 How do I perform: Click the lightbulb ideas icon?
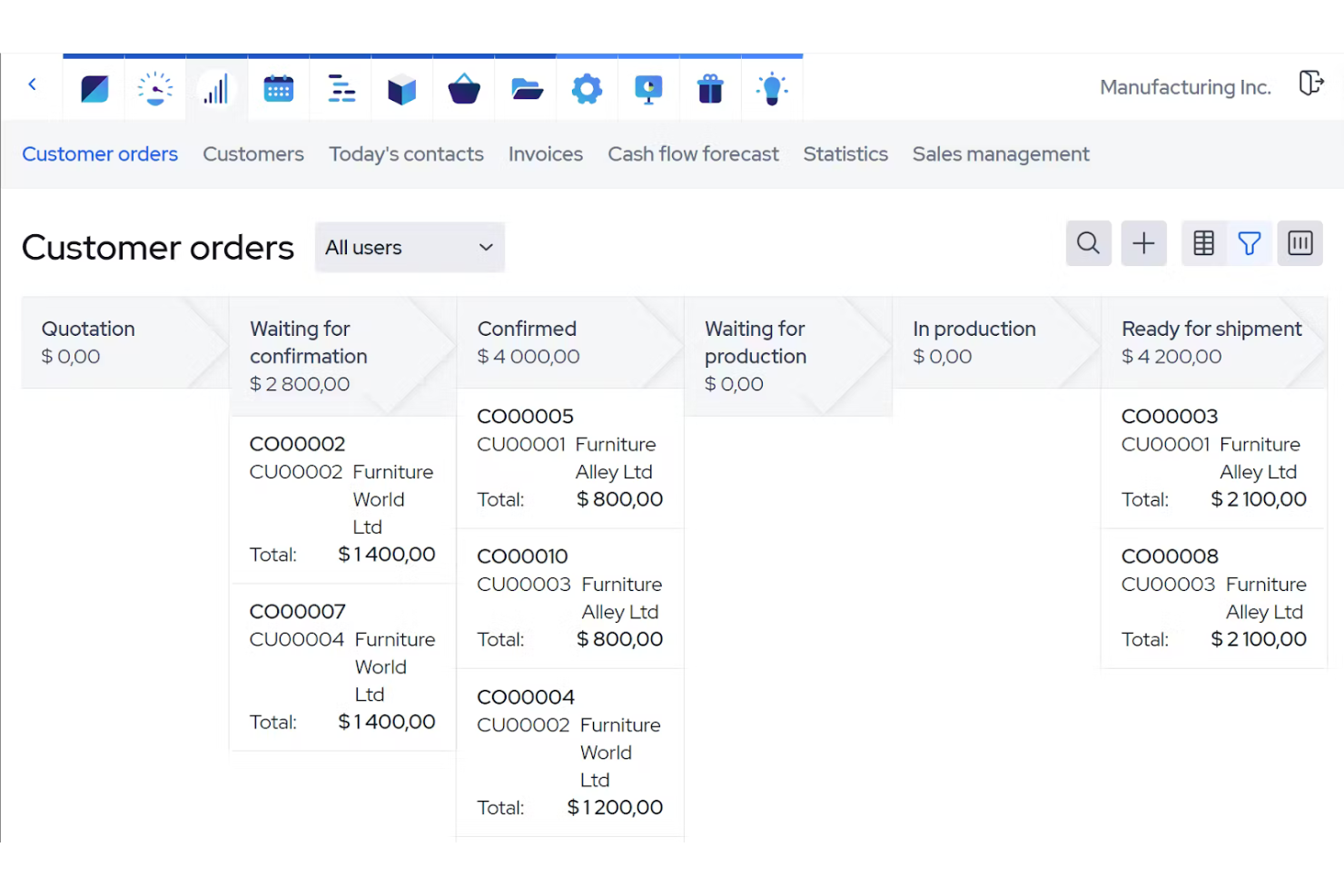(x=771, y=87)
